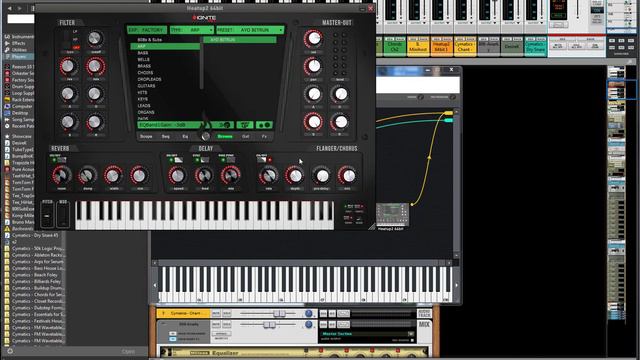Click the Reverb room knob
The width and height of the screenshot is (640, 360).
(x=61, y=176)
